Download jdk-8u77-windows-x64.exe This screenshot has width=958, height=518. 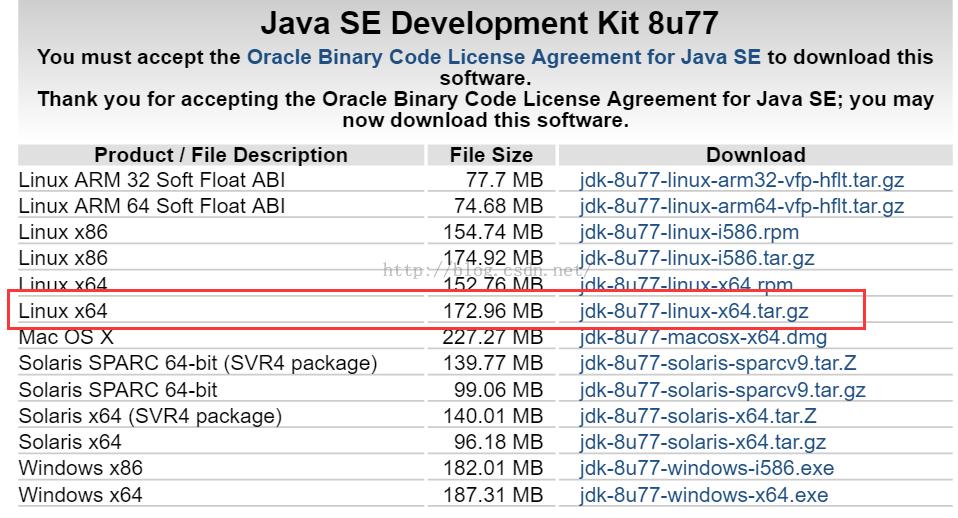(704, 495)
